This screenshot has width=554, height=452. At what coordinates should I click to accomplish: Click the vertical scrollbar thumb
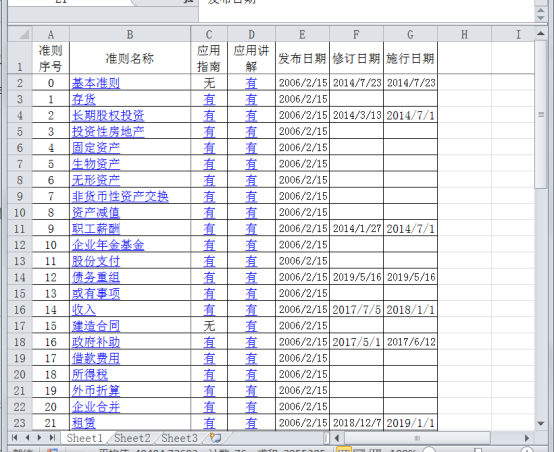[541, 115]
